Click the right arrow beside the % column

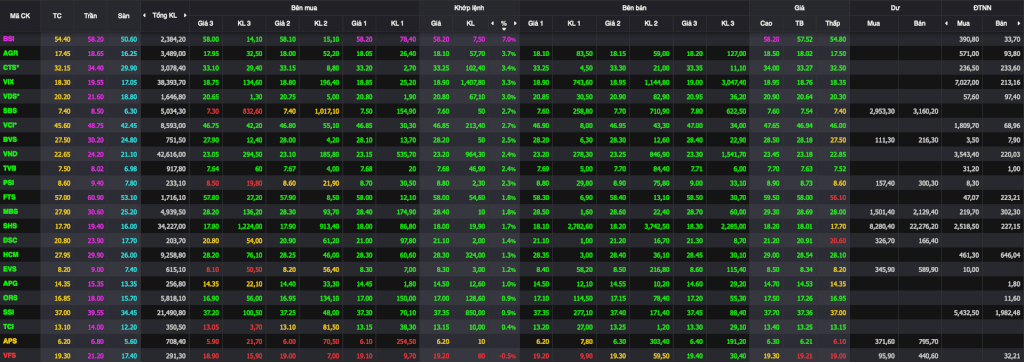pyautogui.click(x=515, y=23)
